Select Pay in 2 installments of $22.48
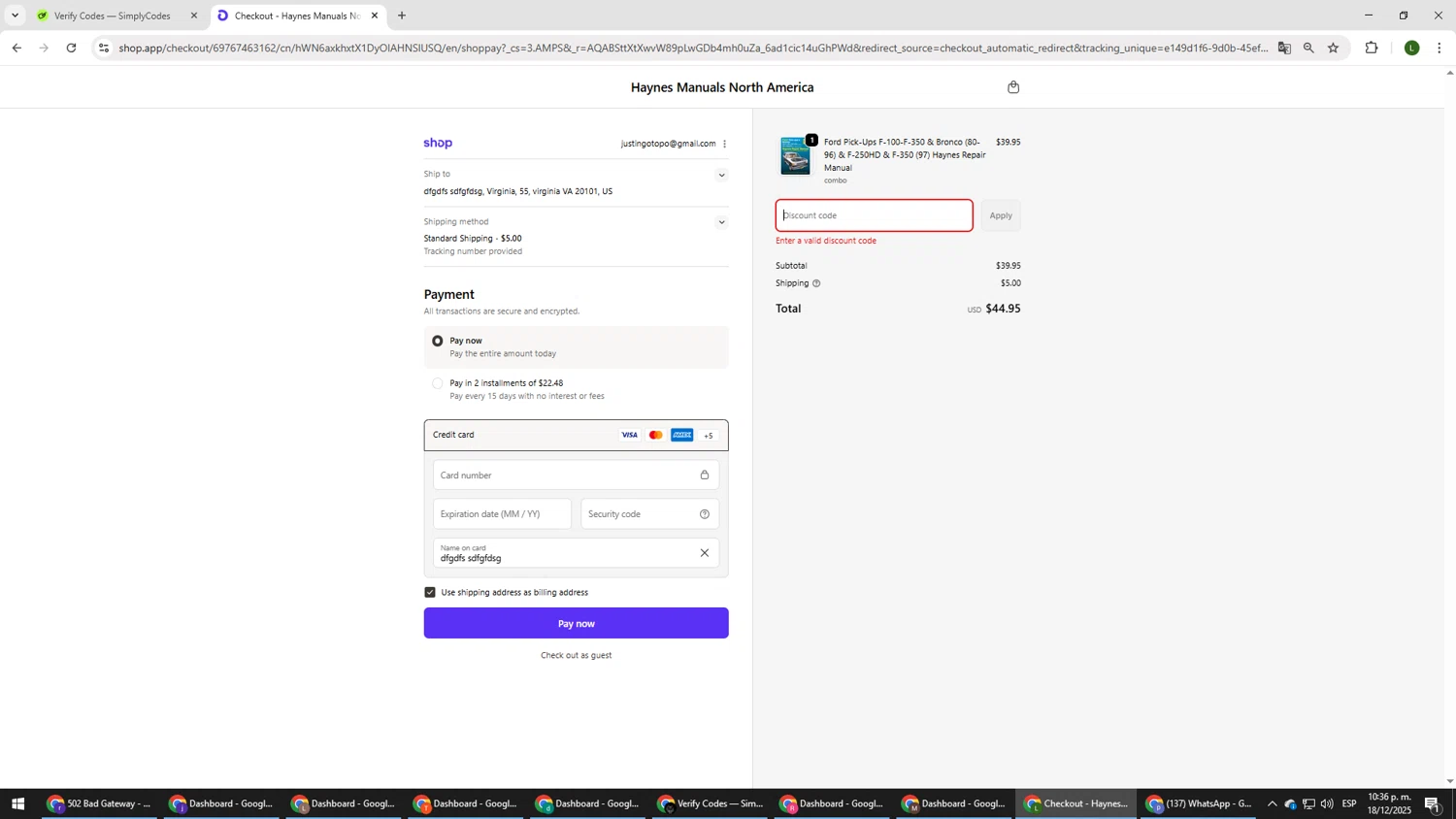 point(438,383)
